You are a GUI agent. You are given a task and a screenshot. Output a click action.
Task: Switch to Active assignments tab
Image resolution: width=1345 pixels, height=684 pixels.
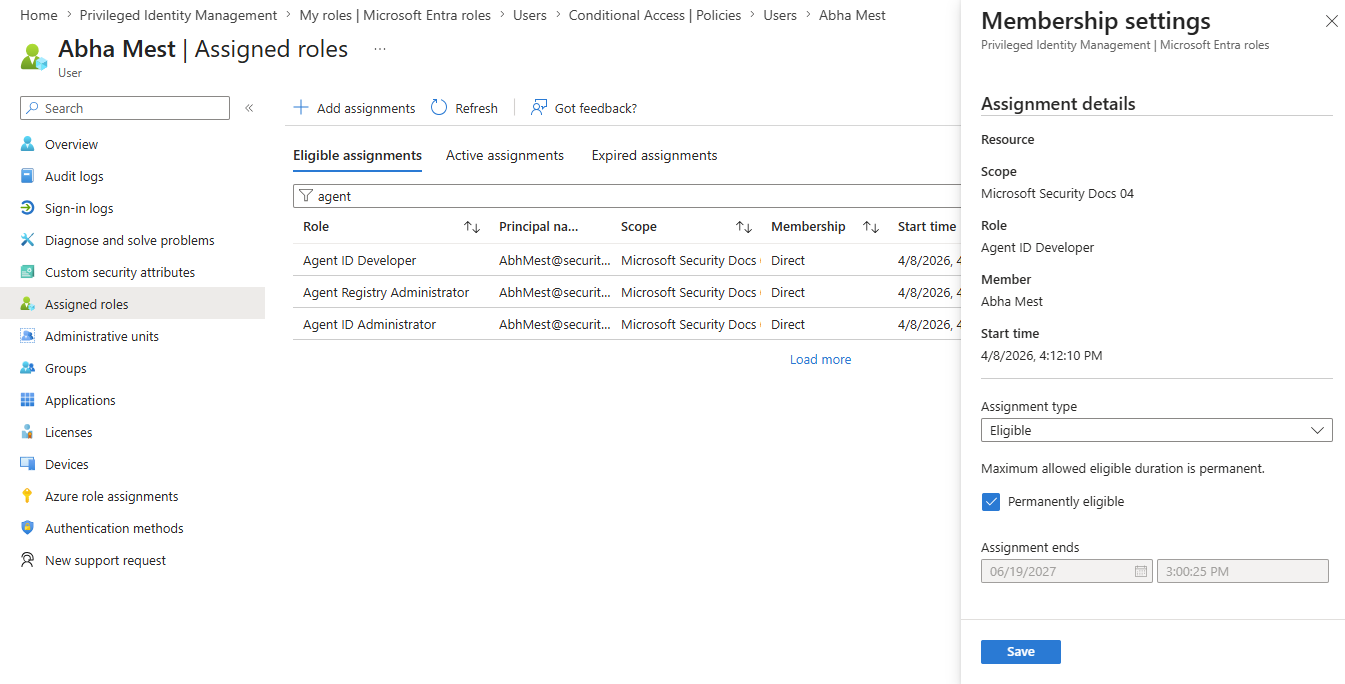(x=505, y=156)
